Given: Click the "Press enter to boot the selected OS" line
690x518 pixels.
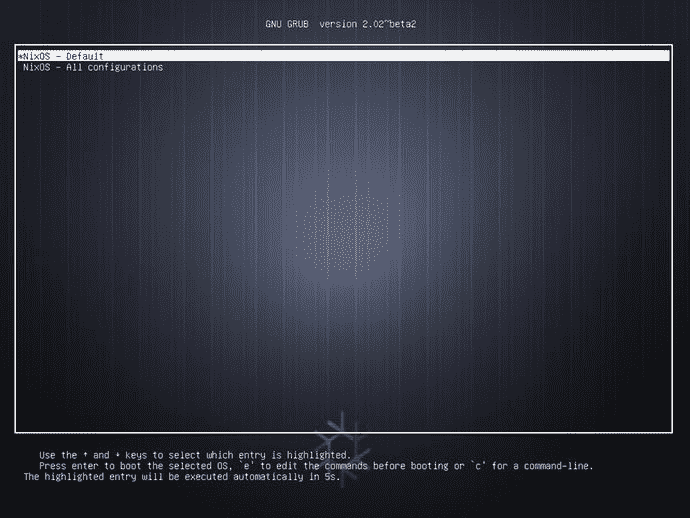Looking at the screenshot, I should coord(316,466).
